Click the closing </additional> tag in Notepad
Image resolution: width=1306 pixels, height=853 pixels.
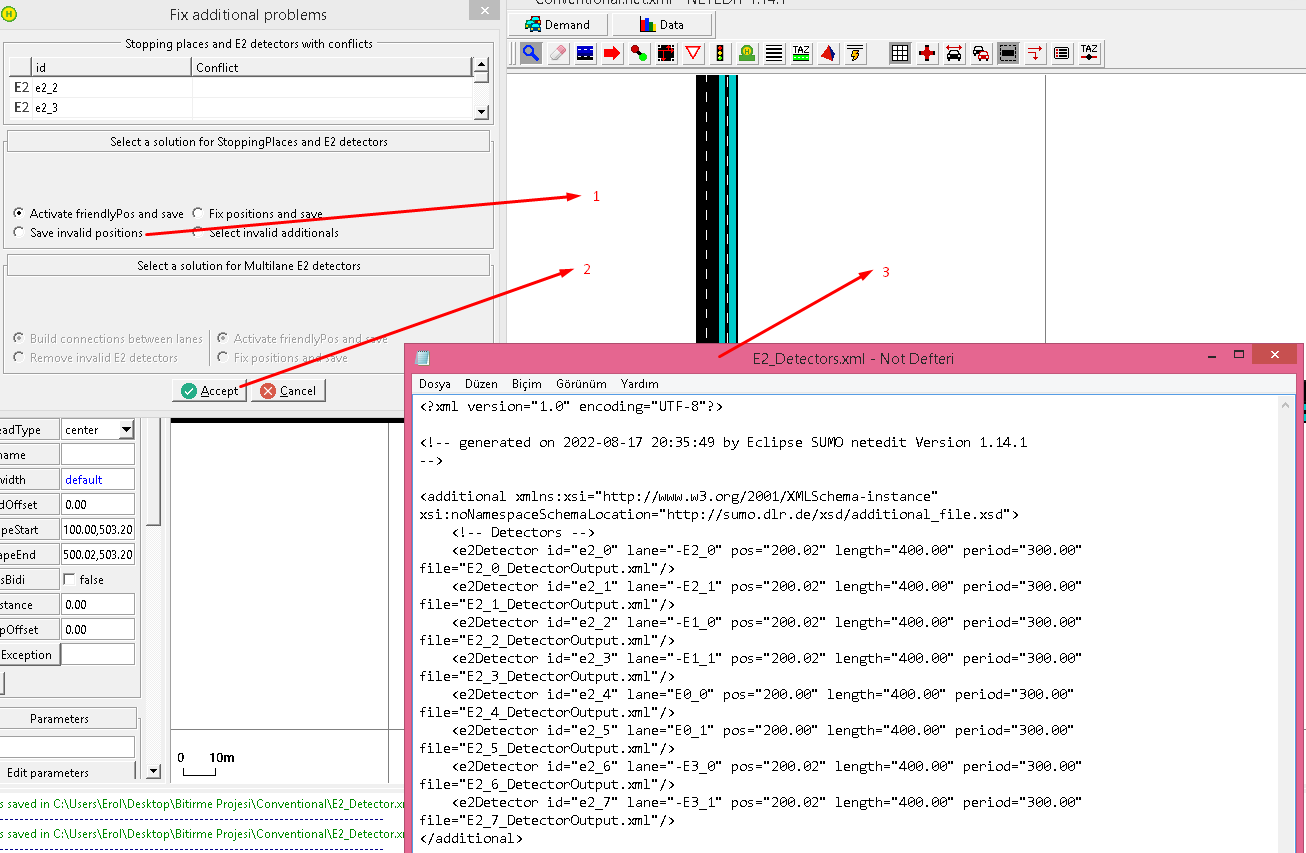(471, 838)
